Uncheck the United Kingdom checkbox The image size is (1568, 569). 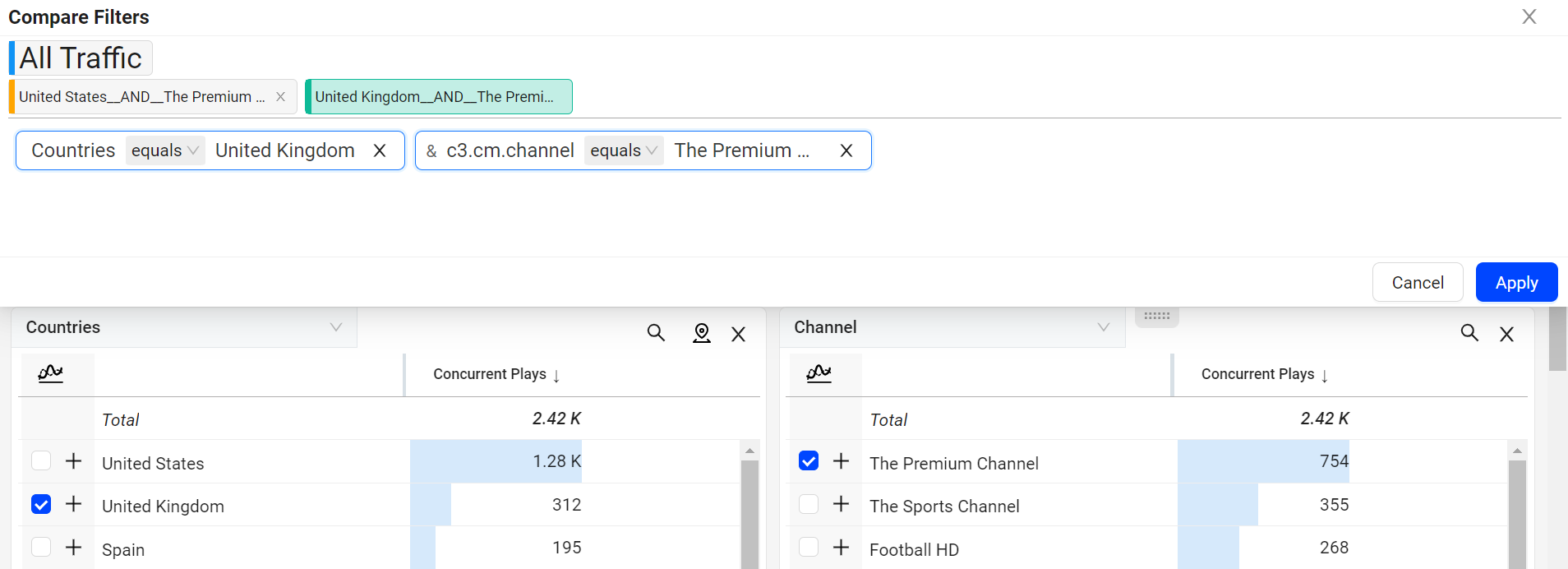[41, 504]
